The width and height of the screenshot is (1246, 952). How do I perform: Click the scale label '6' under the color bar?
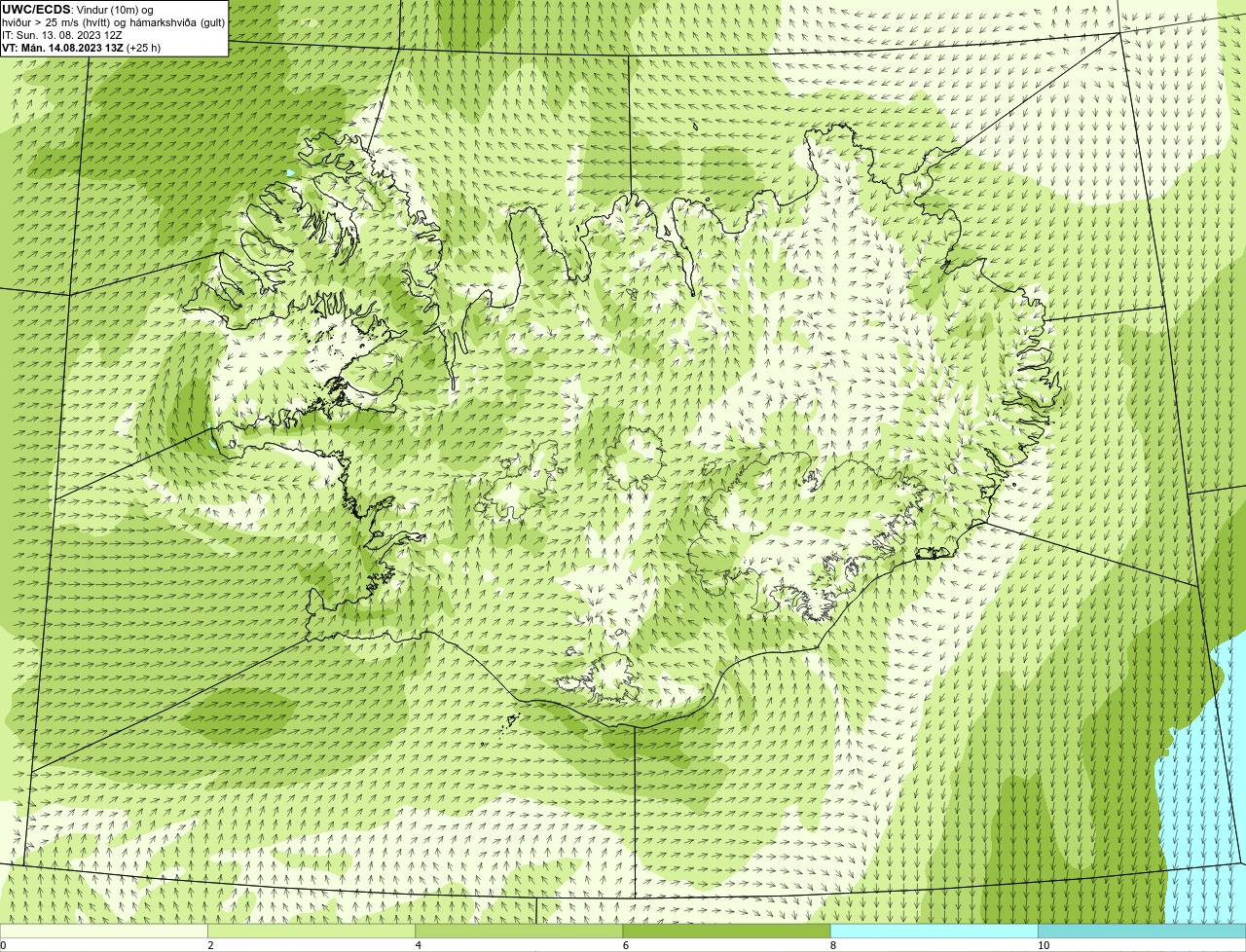point(625,945)
